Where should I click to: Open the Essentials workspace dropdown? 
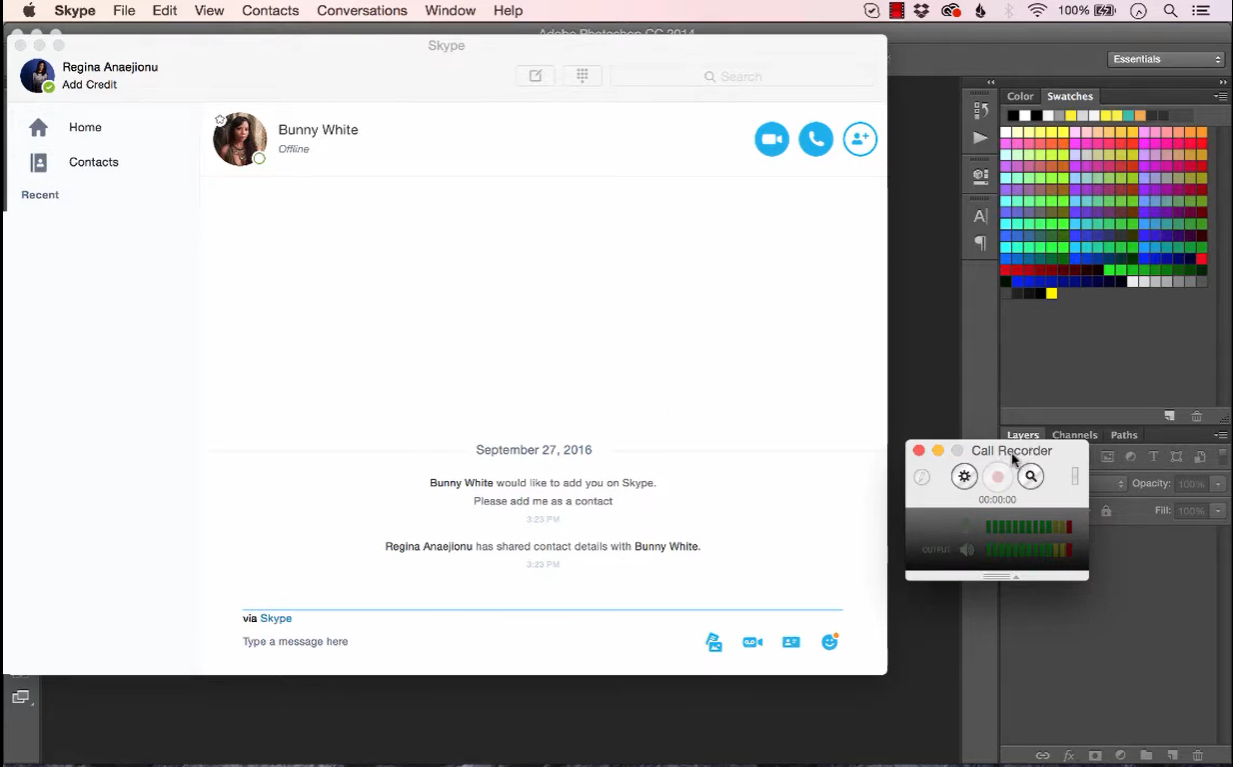1165,59
